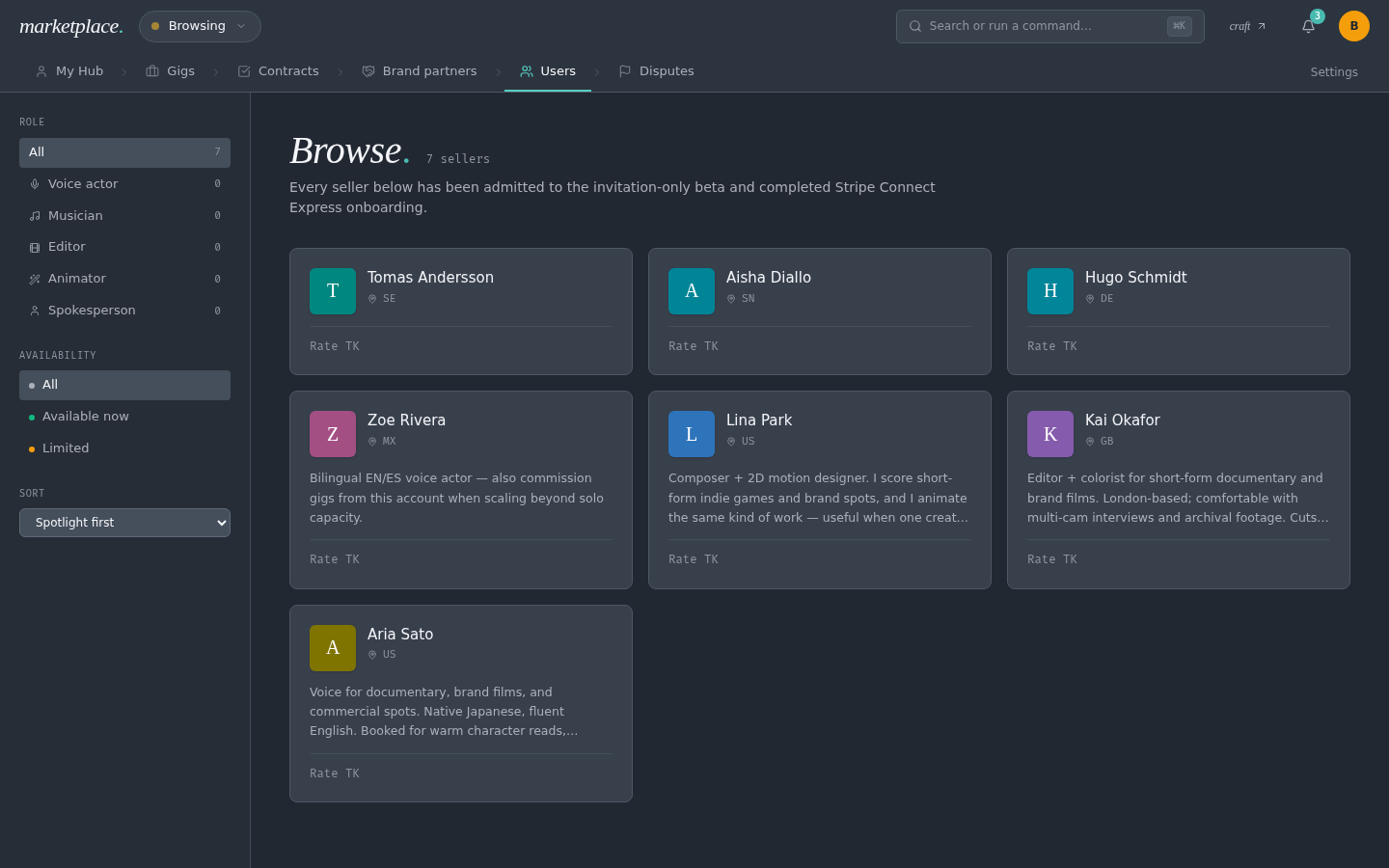
Task: Select the All role filter
Action: [x=124, y=152]
